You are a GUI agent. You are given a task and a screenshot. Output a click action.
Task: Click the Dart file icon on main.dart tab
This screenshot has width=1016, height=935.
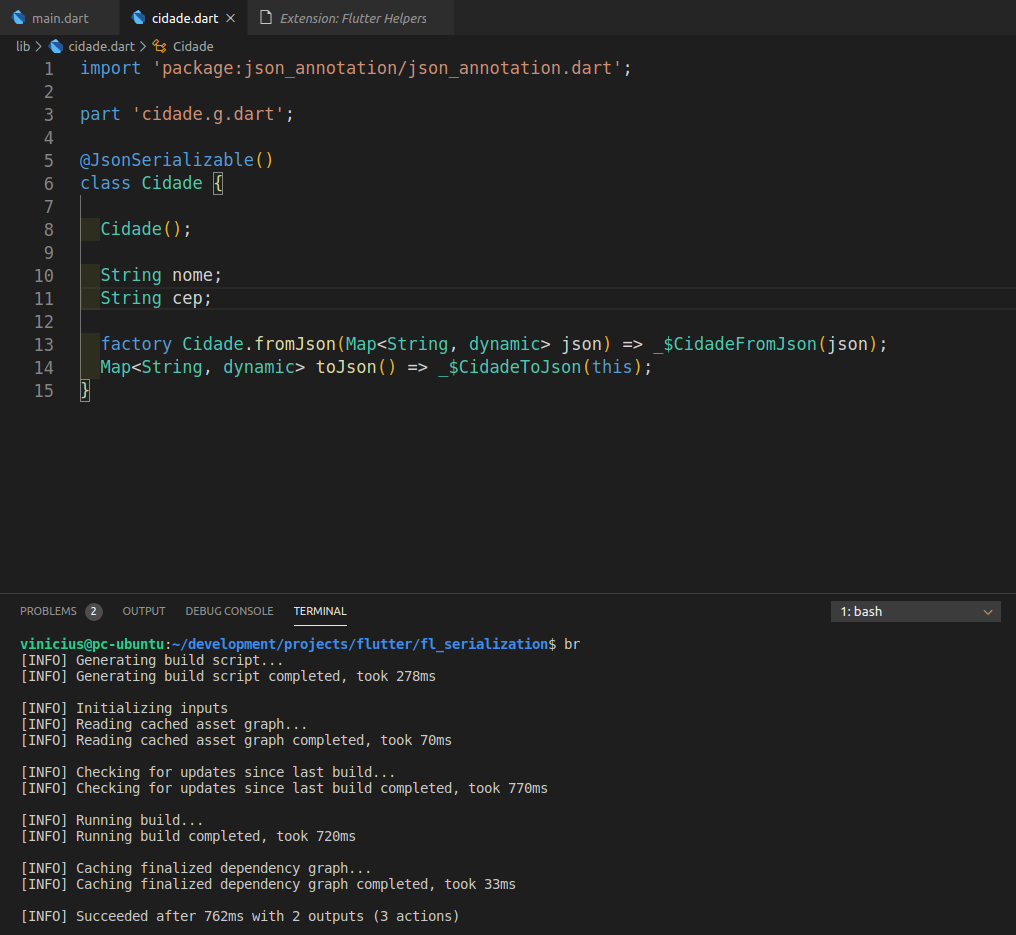pyautogui.click(x=19, y=18)
